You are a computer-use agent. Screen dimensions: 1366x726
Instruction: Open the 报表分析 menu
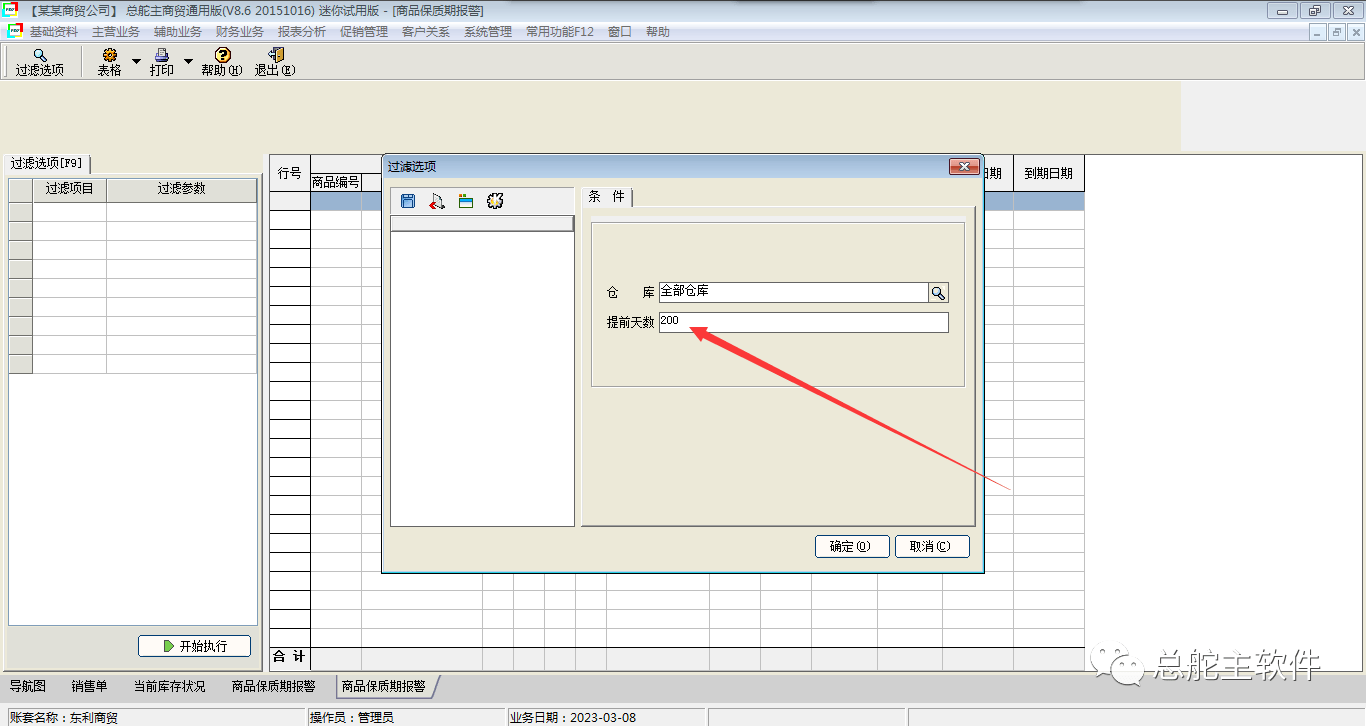pos(302,32)
